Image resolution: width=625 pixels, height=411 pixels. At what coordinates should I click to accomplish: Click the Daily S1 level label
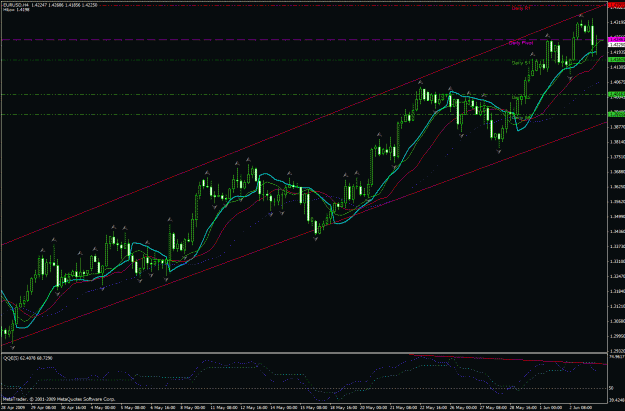(521, 63)
